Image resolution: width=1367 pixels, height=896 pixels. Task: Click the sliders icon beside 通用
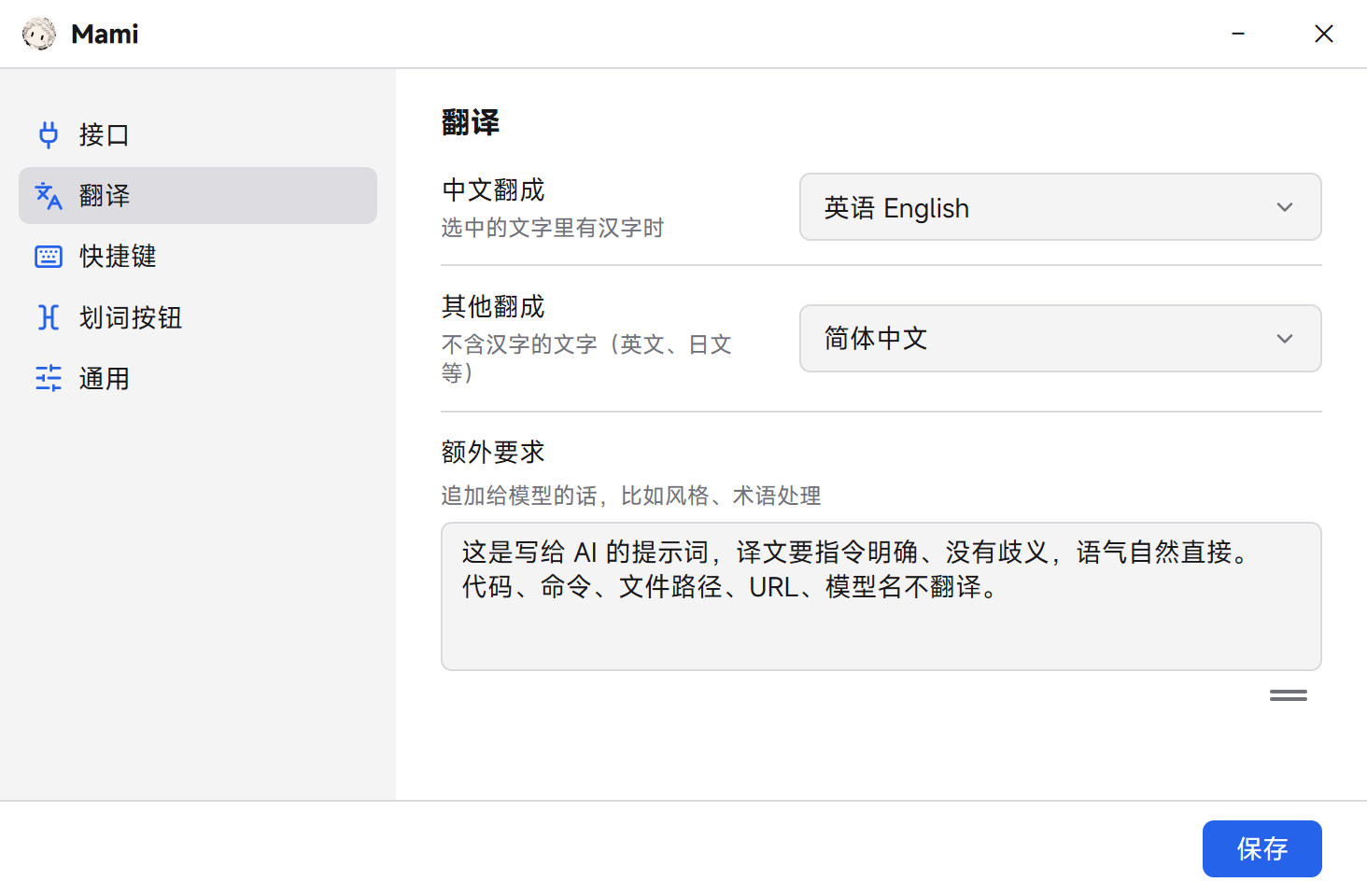(x=49, y=378)
